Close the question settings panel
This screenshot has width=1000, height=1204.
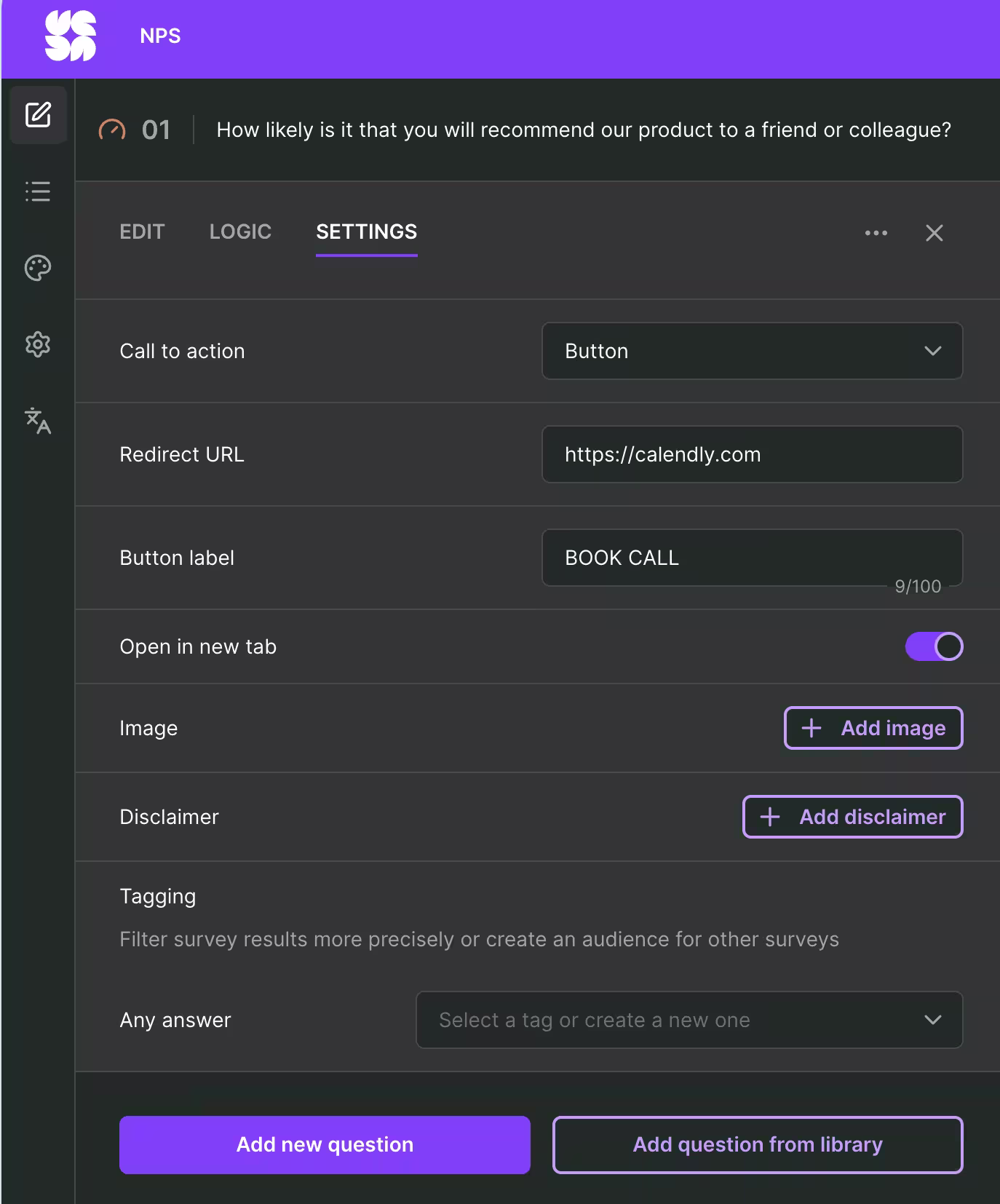coord(934,233)
